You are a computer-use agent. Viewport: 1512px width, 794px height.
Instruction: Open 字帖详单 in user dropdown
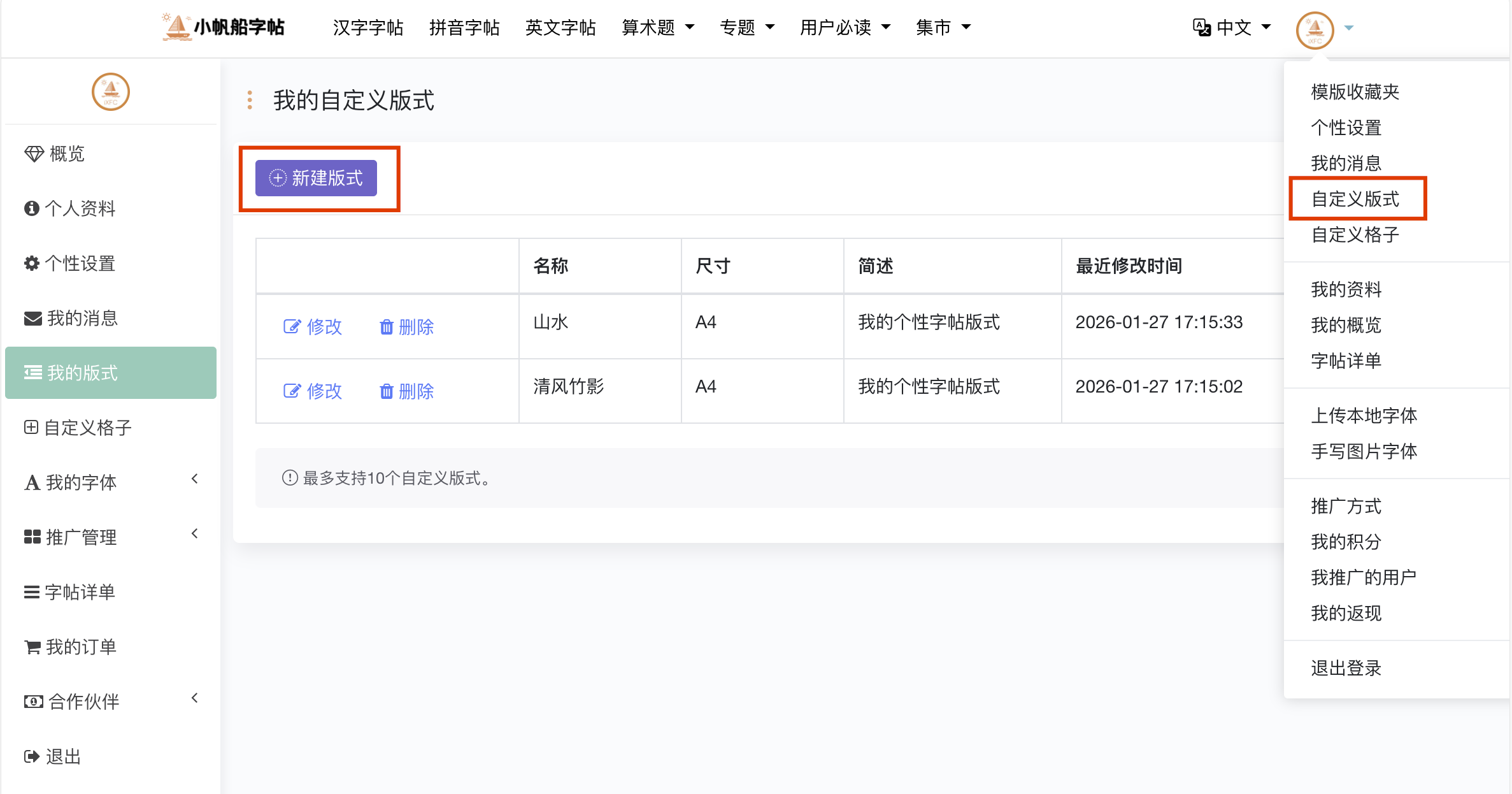1346,361
